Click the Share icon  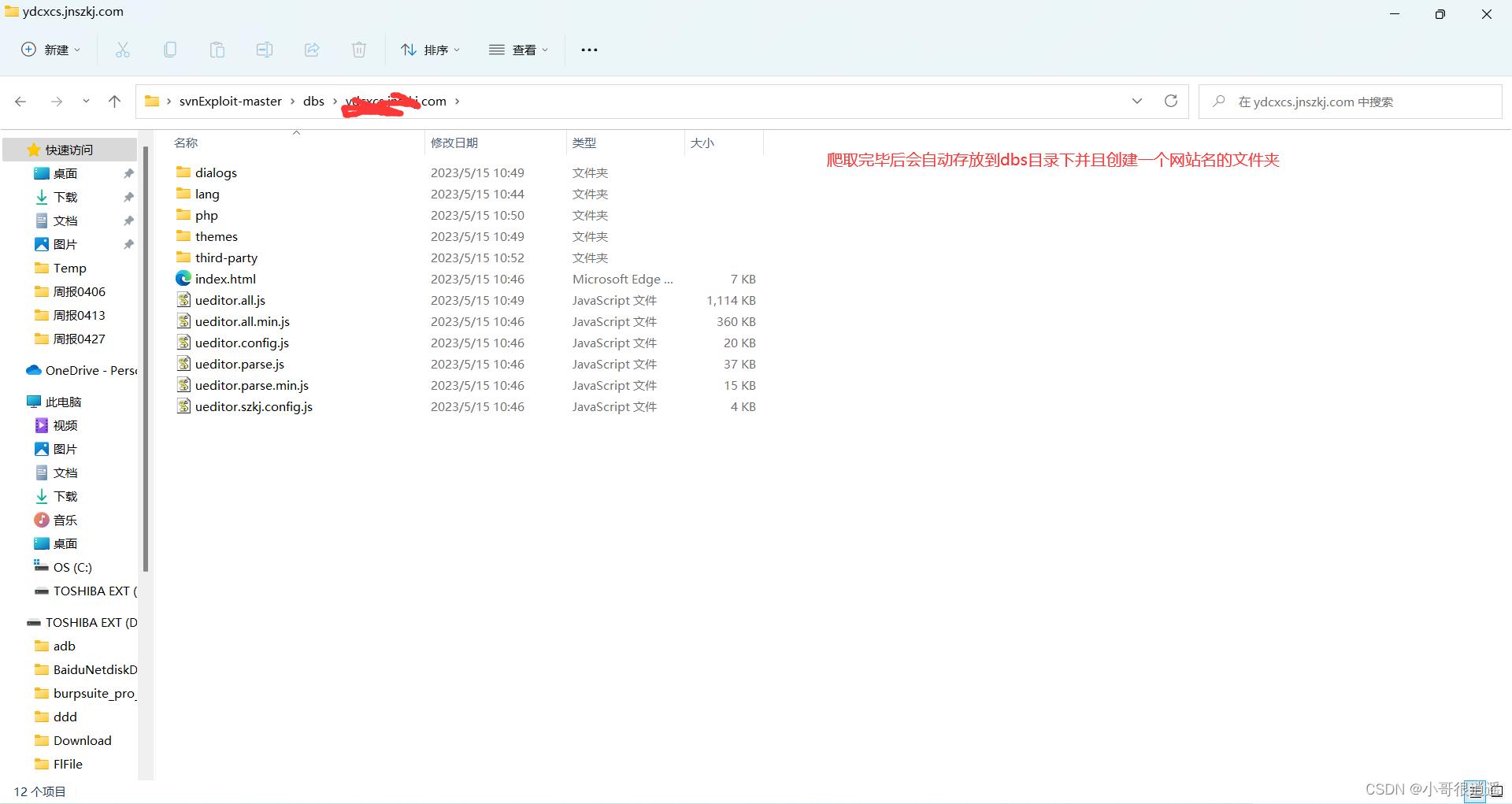pos(312,50)
